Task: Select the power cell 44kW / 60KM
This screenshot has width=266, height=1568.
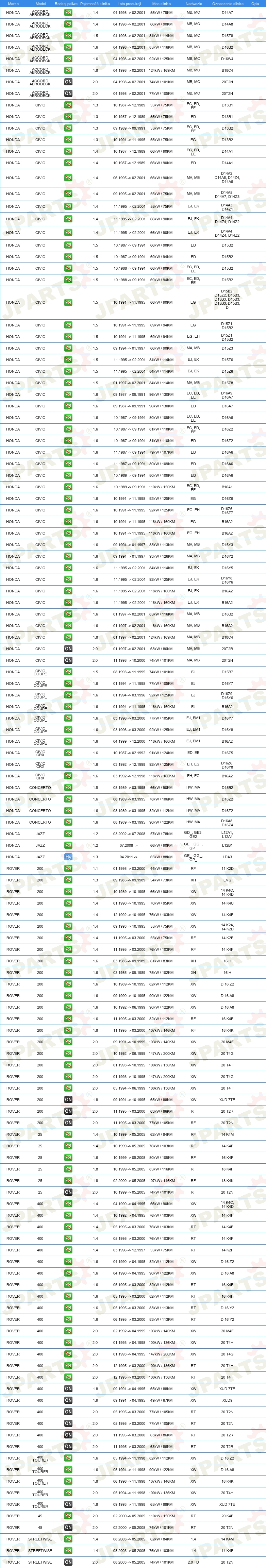Action: tap(161, 869)
